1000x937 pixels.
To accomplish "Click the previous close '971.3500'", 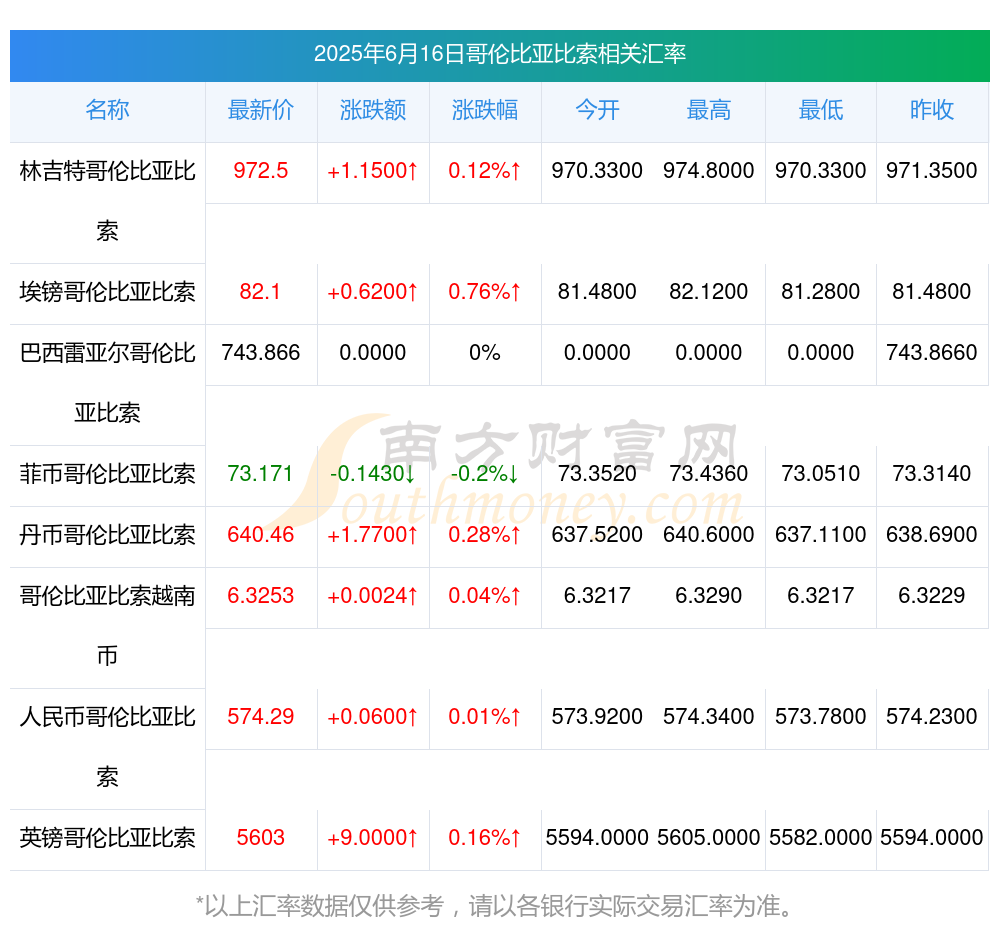I will click(932, 170).
